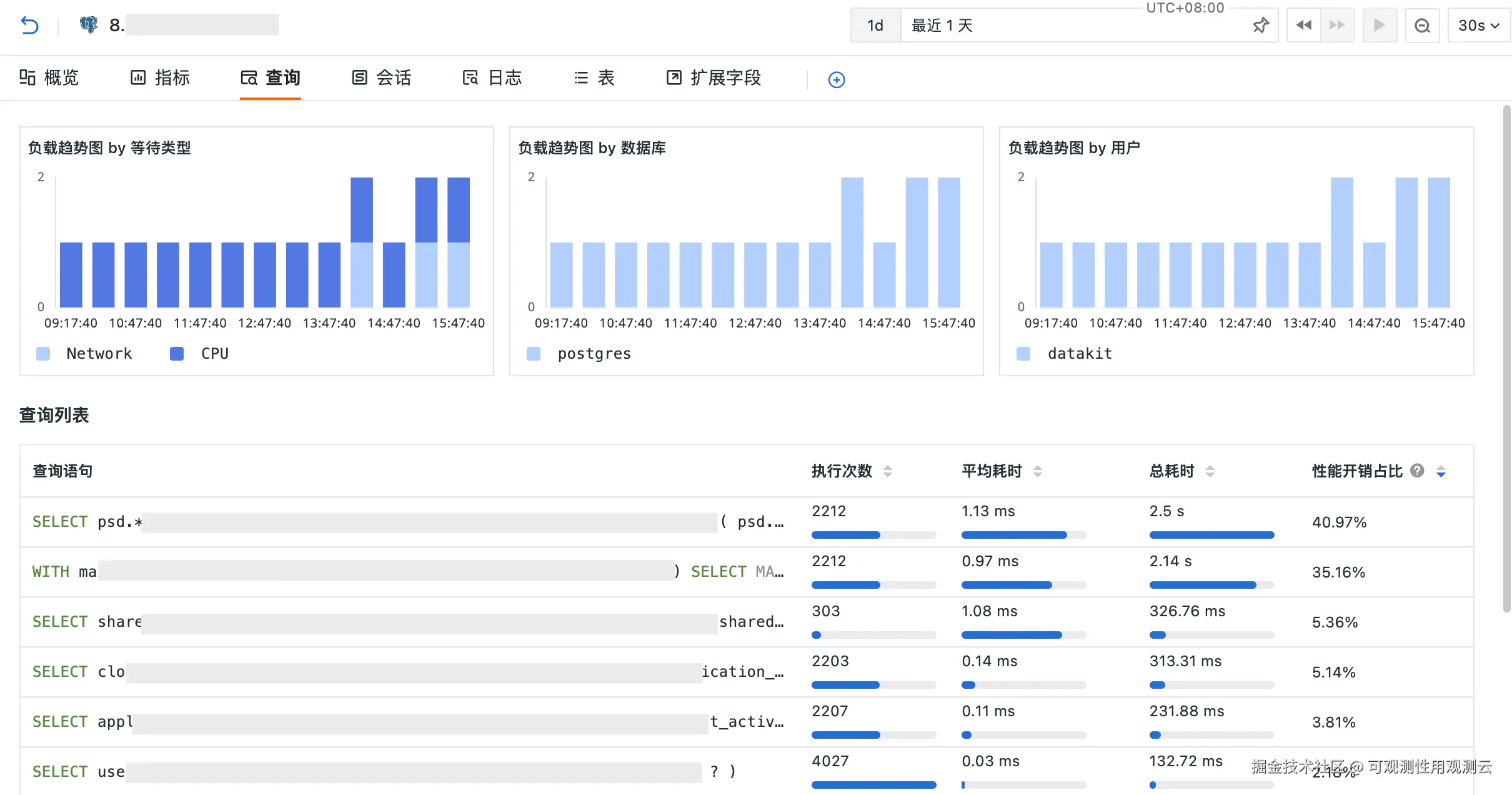Open the 1d time range selector
Image resolution: width=1512 pixels, height=795 pixels.
pyautogui.click(x=875, y=26)
